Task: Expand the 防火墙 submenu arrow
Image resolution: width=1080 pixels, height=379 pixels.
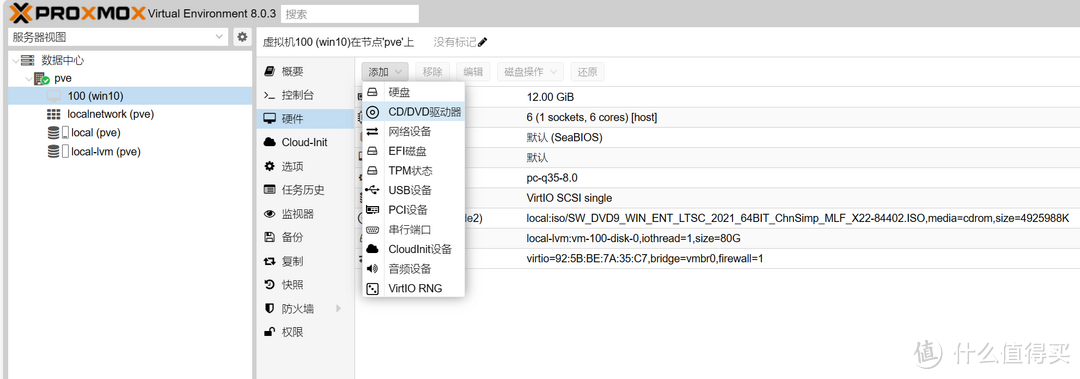Action: point(338,309)
